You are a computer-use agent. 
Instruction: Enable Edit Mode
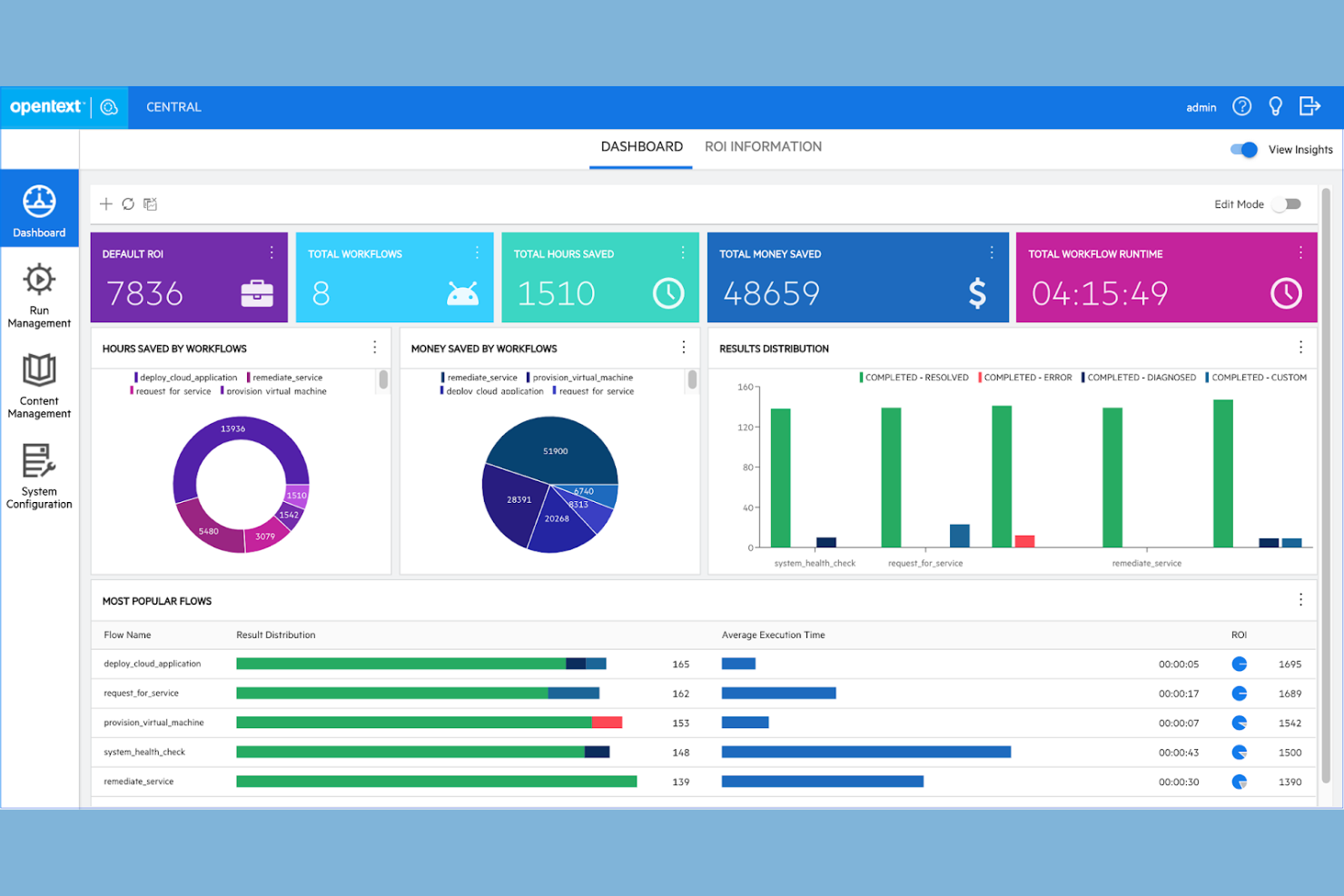click(1287, 204)
